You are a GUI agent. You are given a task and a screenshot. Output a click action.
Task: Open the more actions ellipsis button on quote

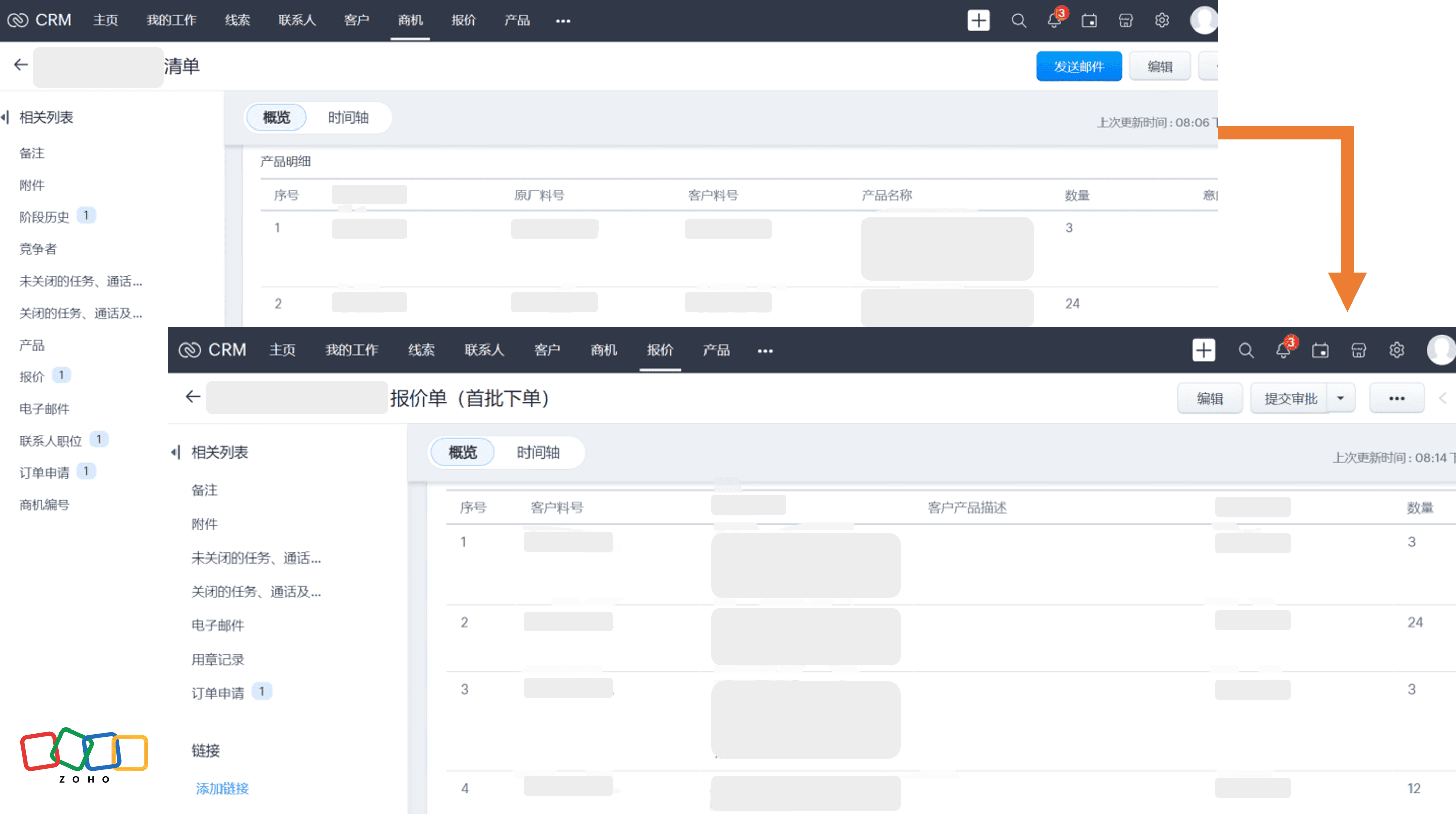tap(1396, 398)
